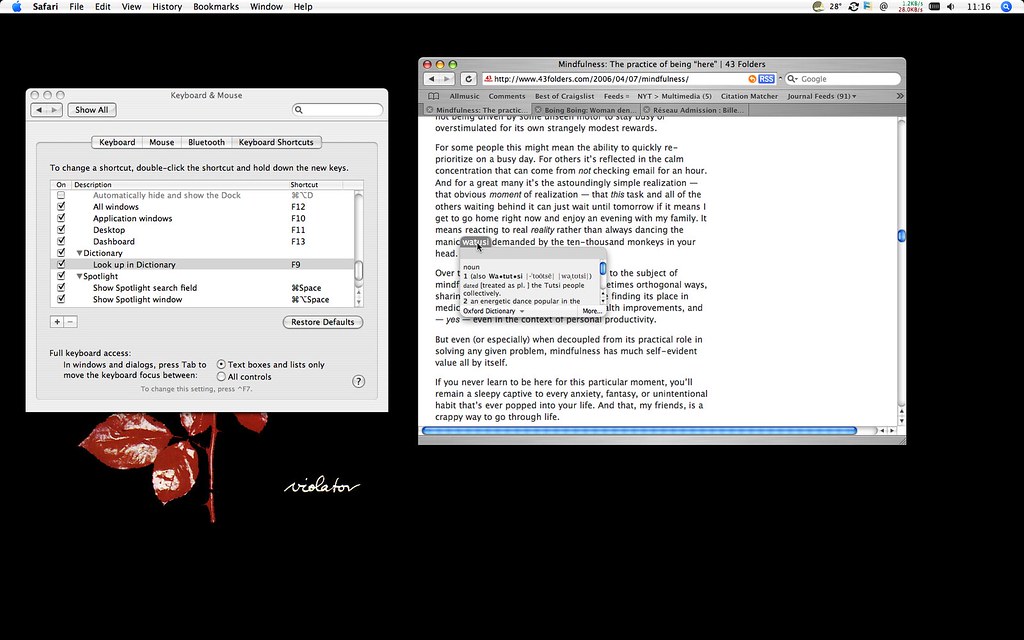Click the System Preferences search field
1024x640 pixels.
point(338,110)
